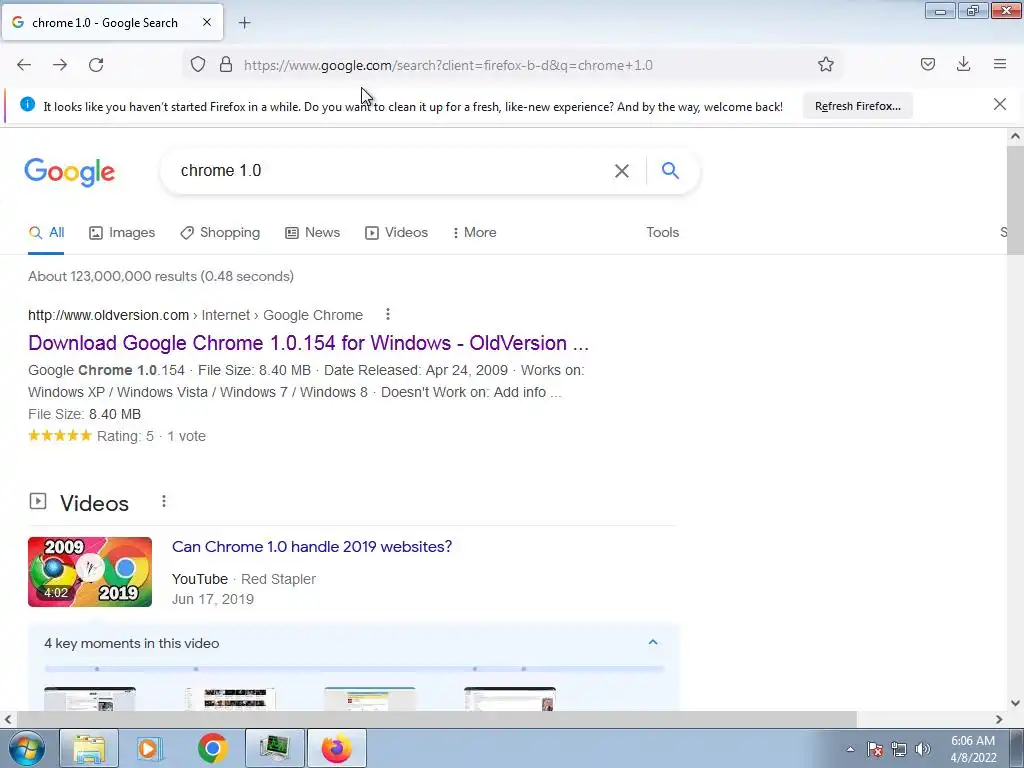Click the volume speaker tray icon
Image resolution: width=1024 pixels, height=768 pixels.
click(923, 749)
